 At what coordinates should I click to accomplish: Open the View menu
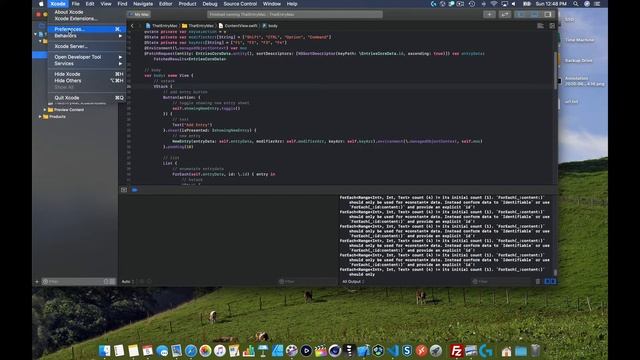click(106, 4)
